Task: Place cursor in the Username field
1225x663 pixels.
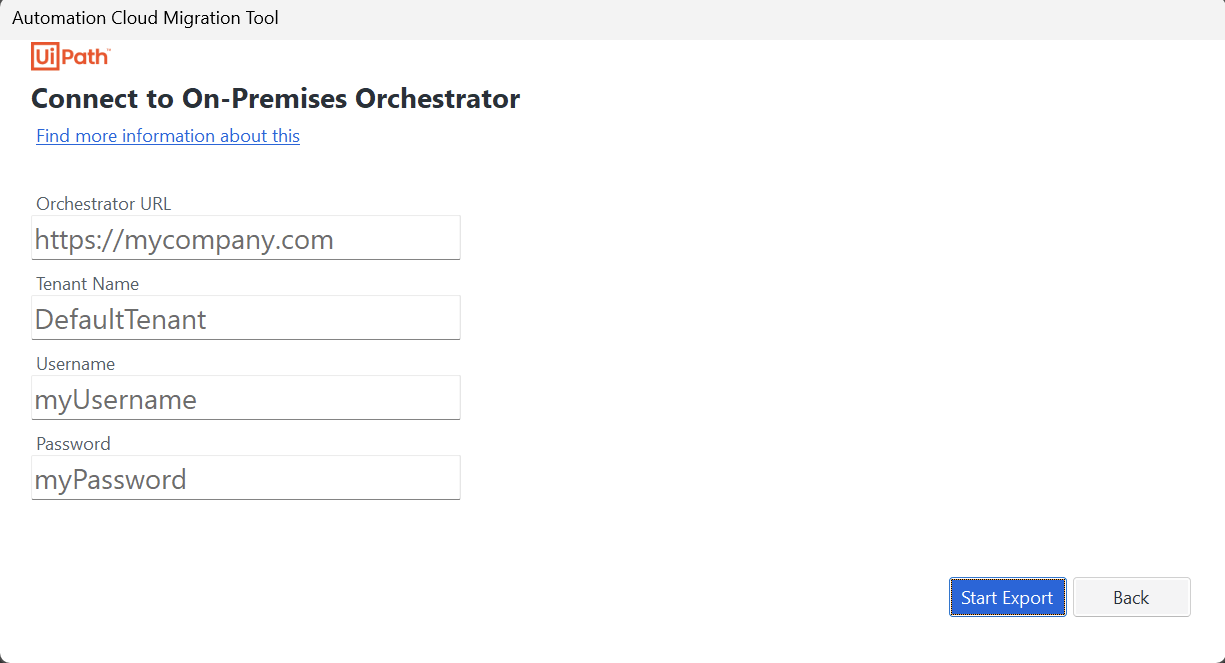Action: click(x=245, y=398)
